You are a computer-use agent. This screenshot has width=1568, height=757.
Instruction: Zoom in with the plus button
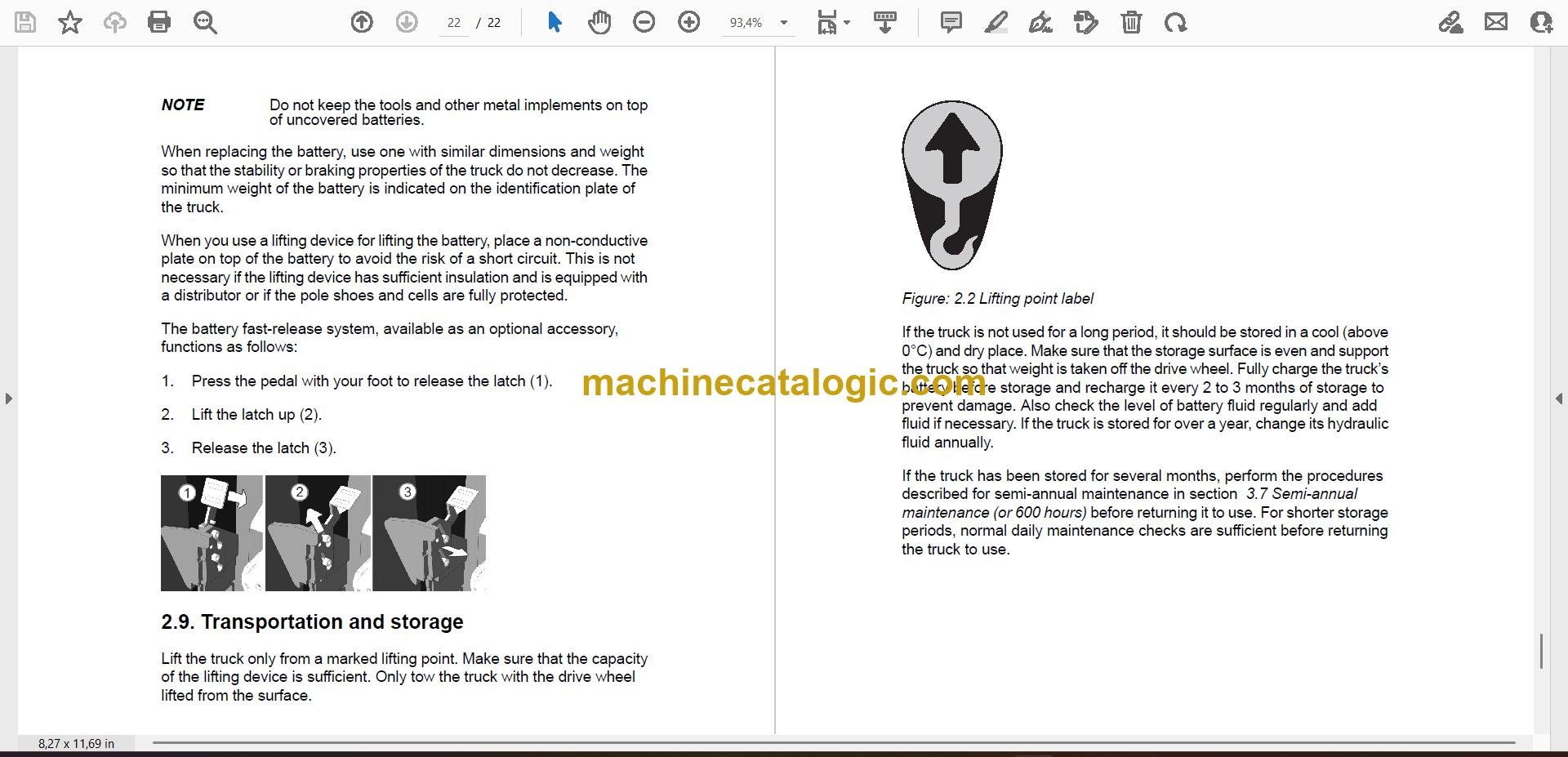tap(689, 22)
